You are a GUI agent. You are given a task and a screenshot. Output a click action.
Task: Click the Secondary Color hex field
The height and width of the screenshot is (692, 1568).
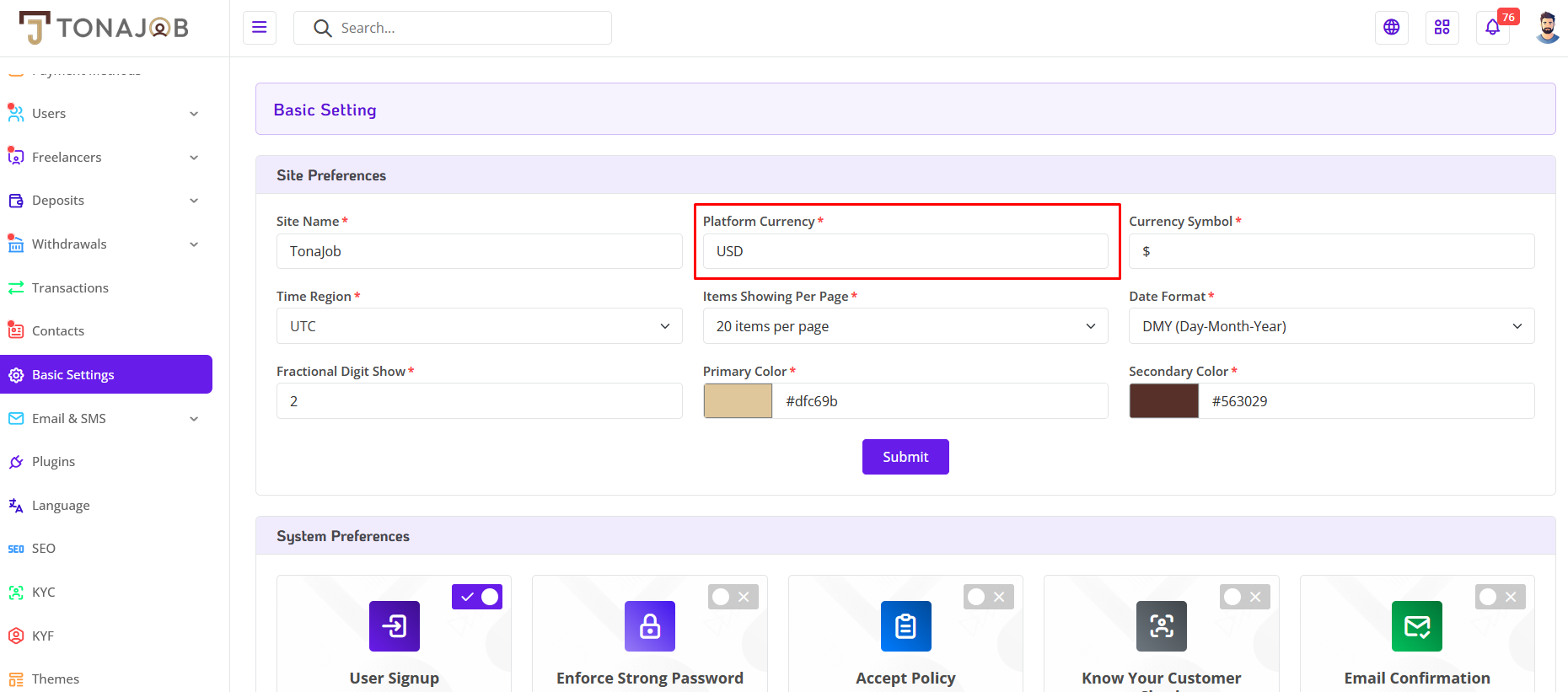pos(1367,401)
